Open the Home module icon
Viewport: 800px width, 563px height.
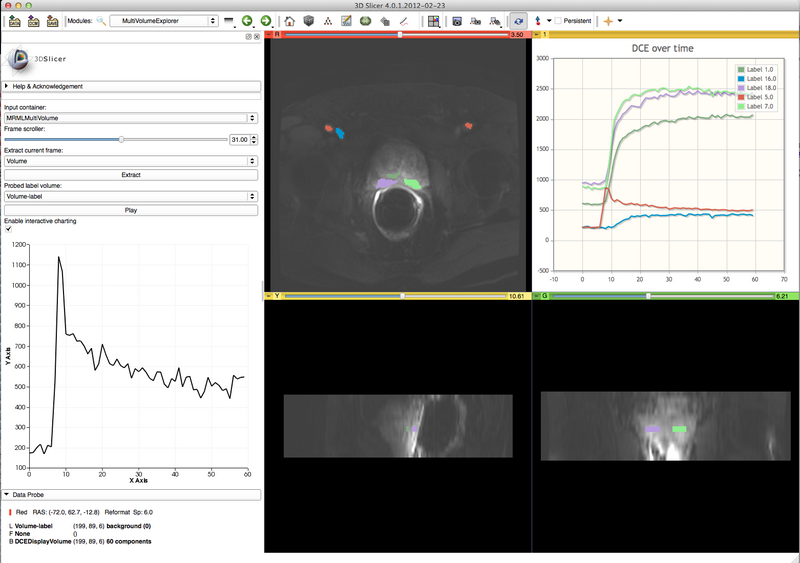click(x=289, y=20)
